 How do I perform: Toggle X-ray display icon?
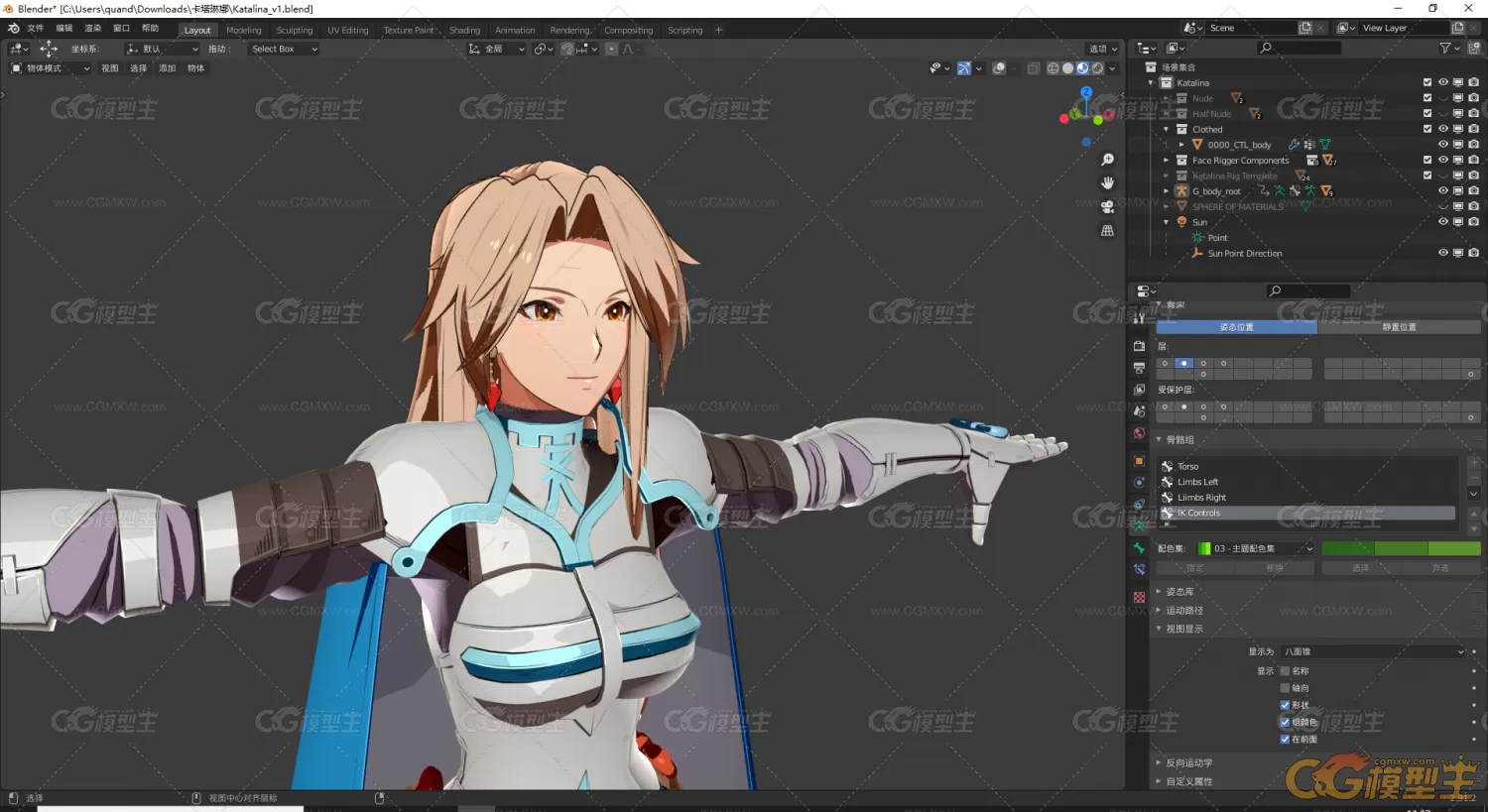(1034, 68)
